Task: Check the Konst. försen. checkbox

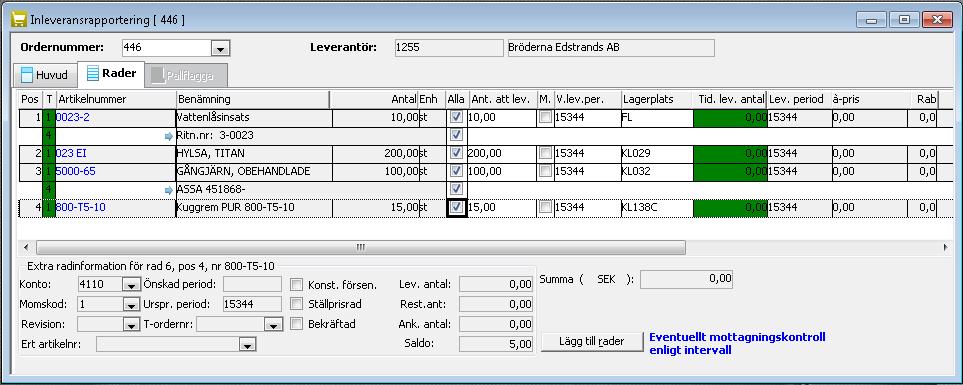Action: coord(297,284)
